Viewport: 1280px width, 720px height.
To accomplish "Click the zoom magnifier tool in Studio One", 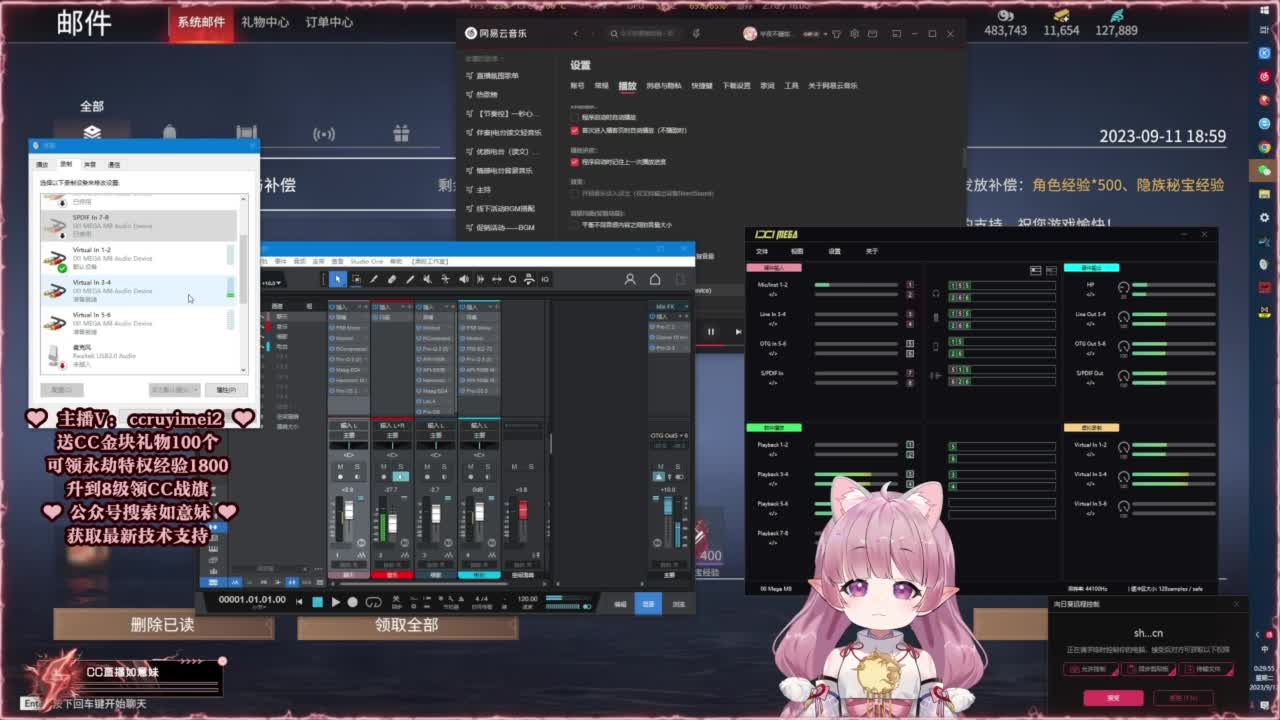I will point(513,279).
